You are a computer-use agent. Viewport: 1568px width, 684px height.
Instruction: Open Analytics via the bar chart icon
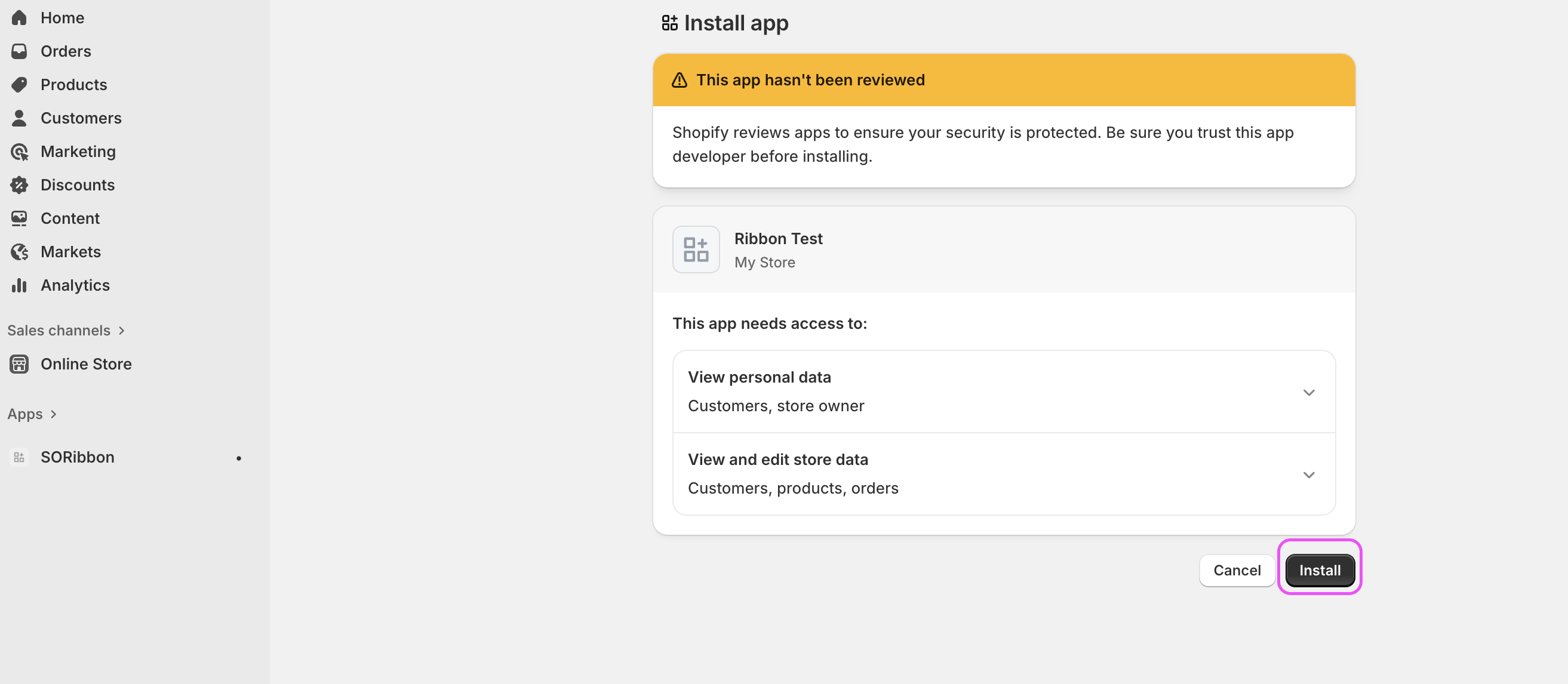pos(20,285)
